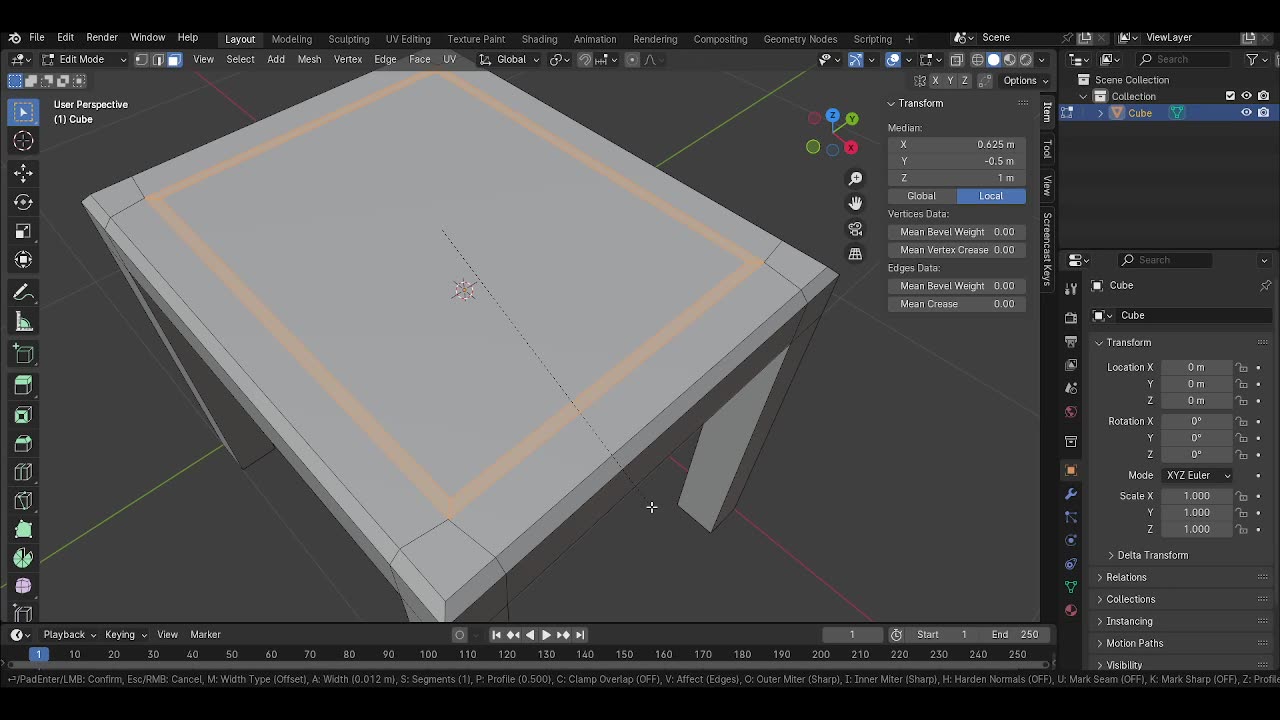Activate the Cursor tool

click(x=23, y=142)
